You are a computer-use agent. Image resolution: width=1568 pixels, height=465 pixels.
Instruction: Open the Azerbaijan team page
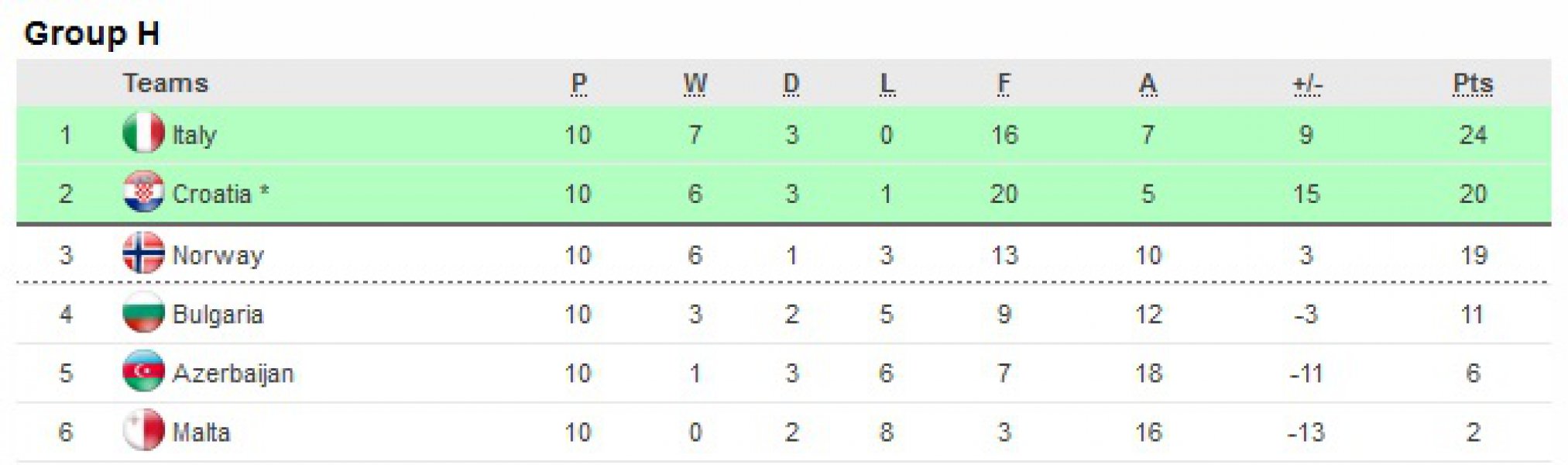click(232, 374)
